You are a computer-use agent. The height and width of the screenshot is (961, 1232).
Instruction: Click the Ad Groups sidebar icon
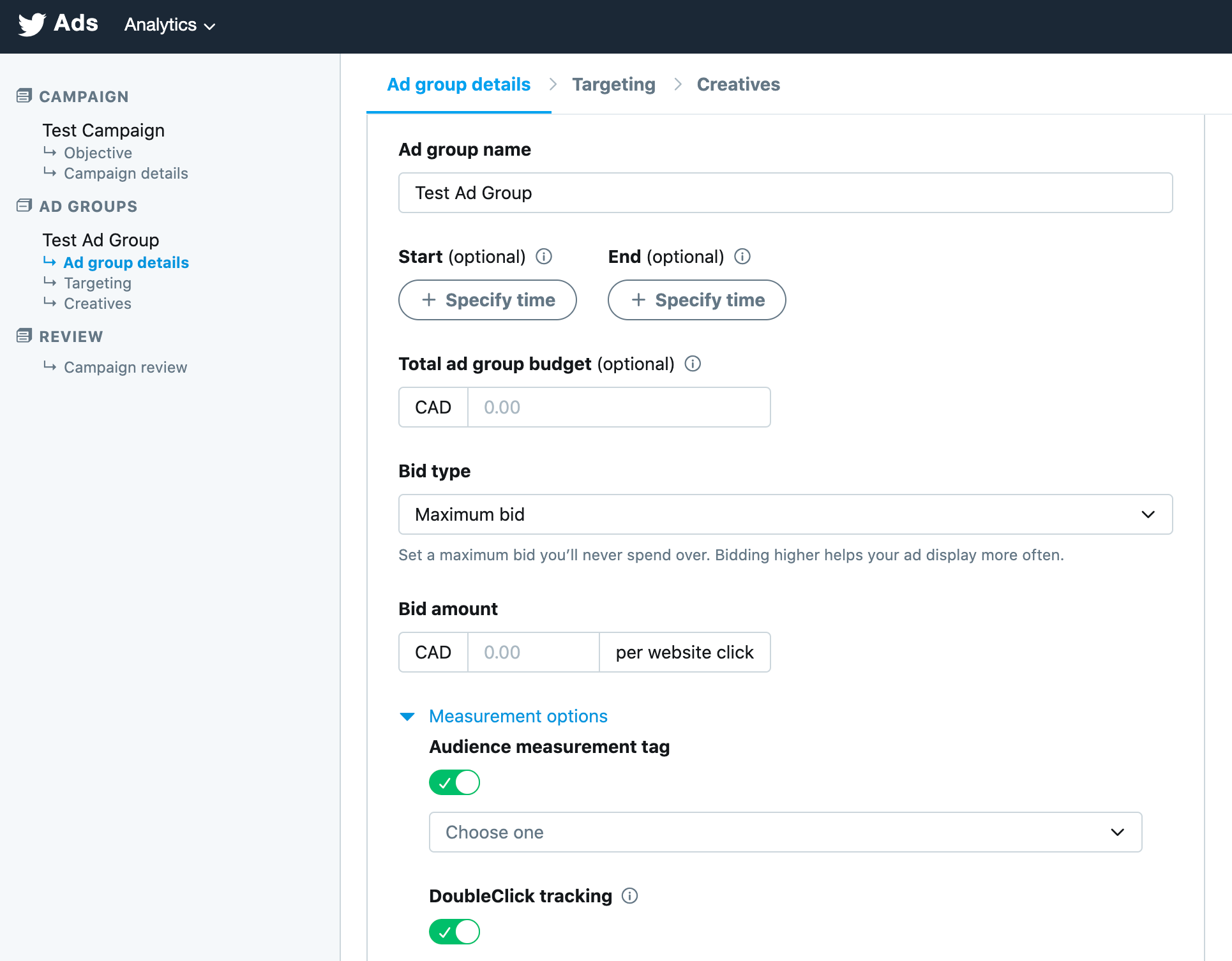pyautogui.click(x=23, y=206)
